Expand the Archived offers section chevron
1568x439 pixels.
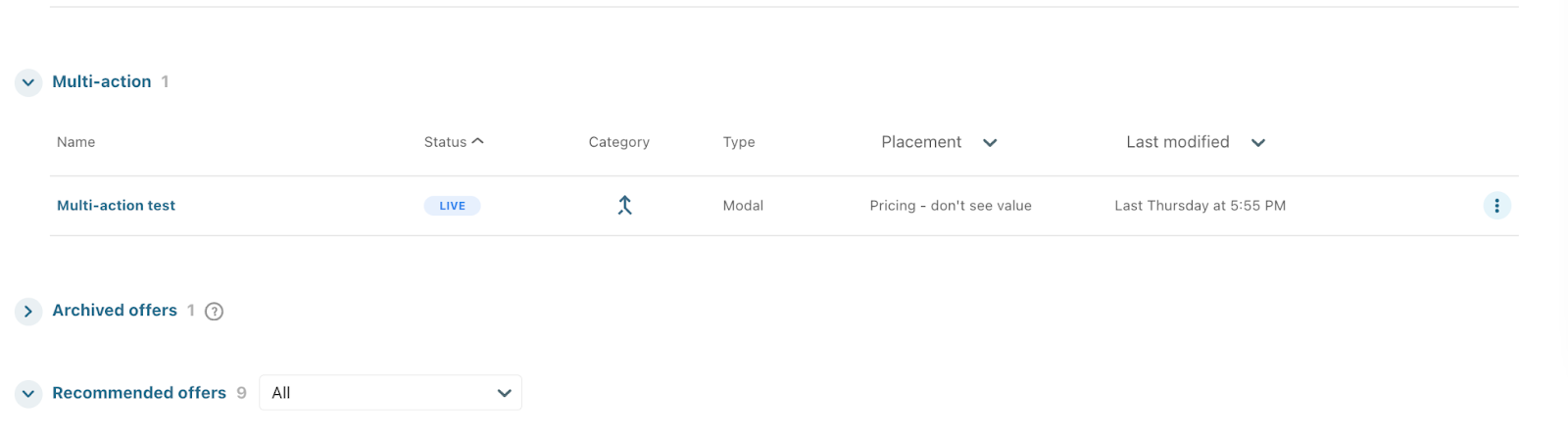[28, 312]
